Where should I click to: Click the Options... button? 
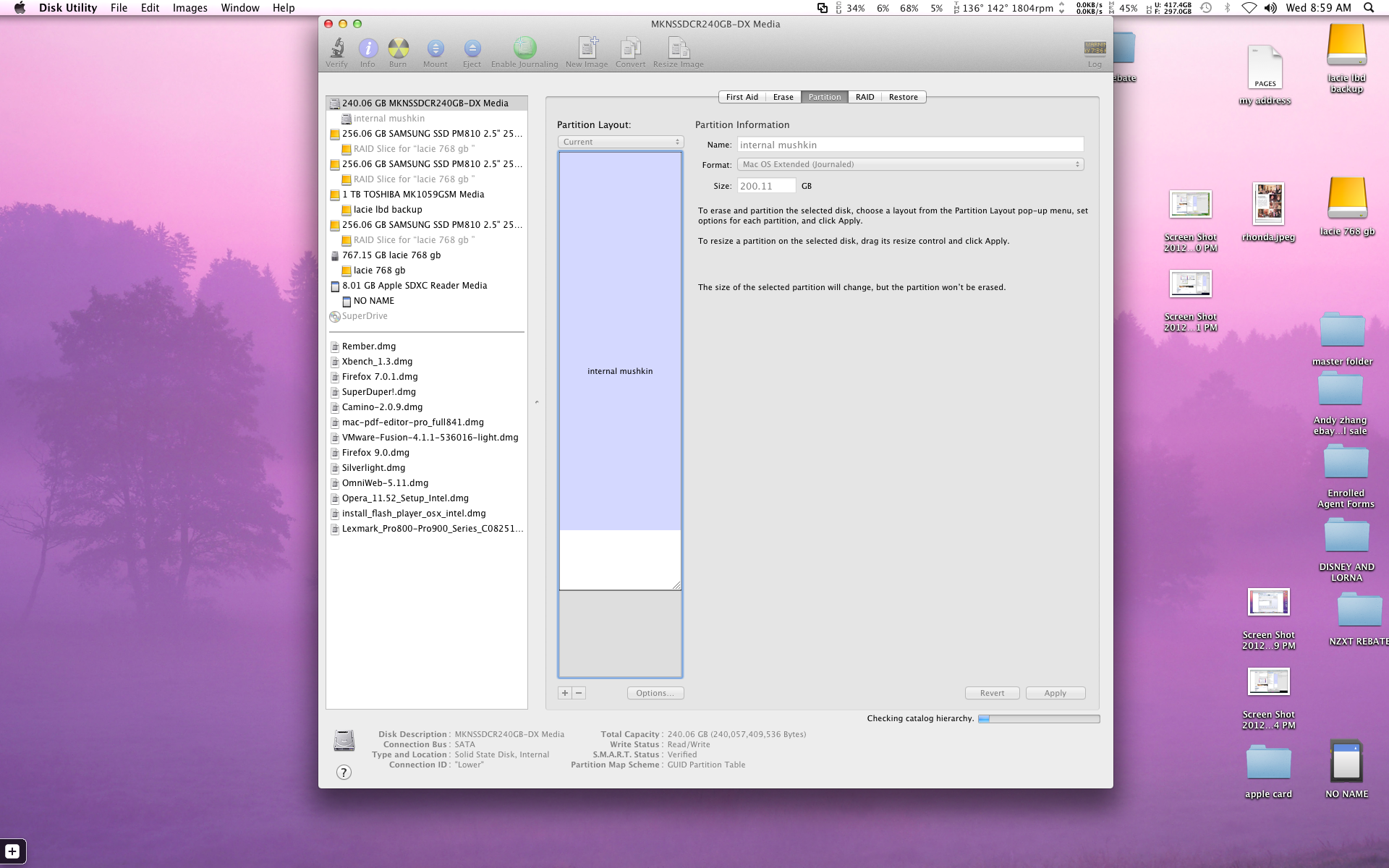[655, 693]
